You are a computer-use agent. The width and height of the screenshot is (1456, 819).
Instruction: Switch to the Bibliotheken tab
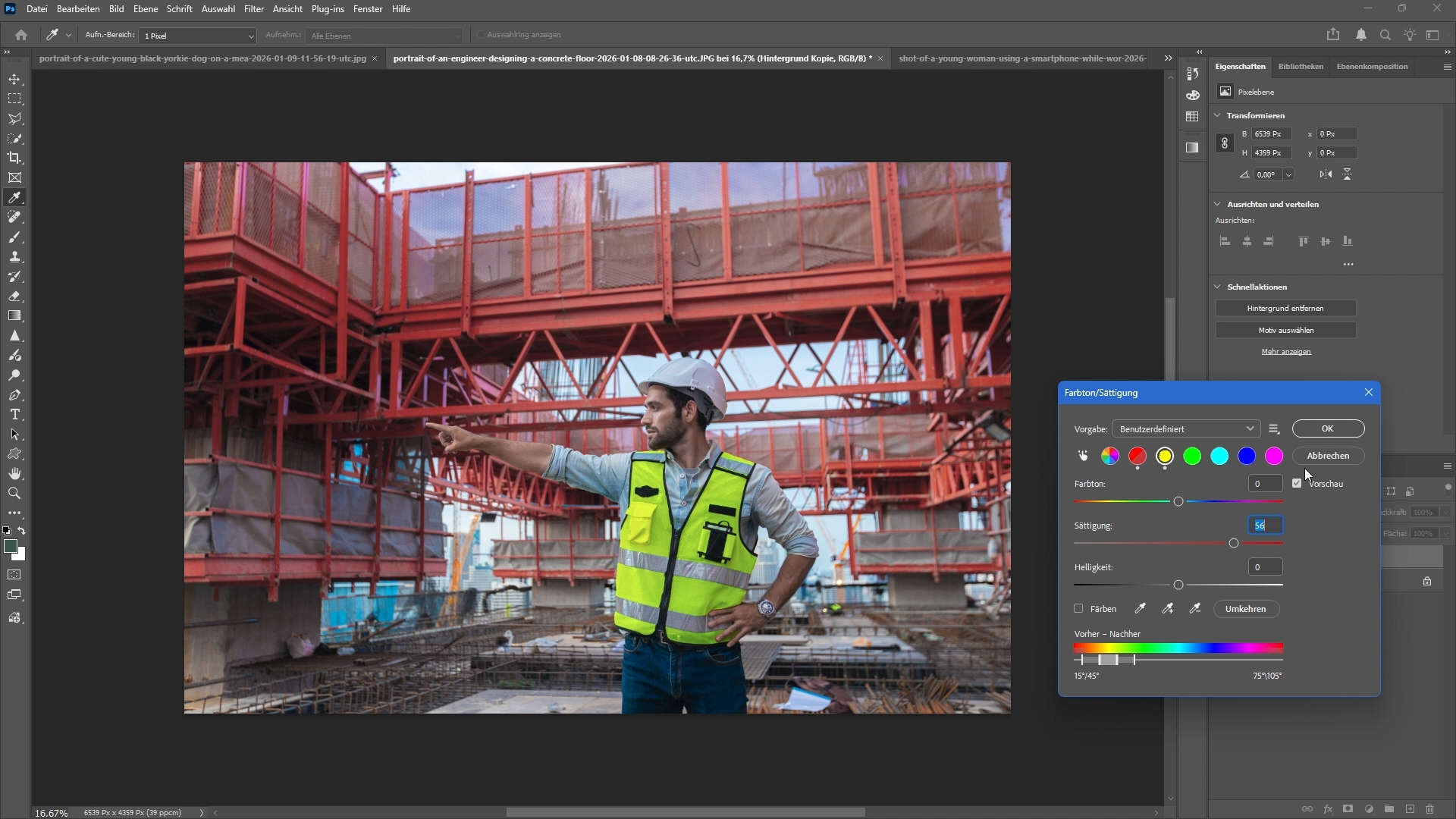click(x=1301, y=67)
